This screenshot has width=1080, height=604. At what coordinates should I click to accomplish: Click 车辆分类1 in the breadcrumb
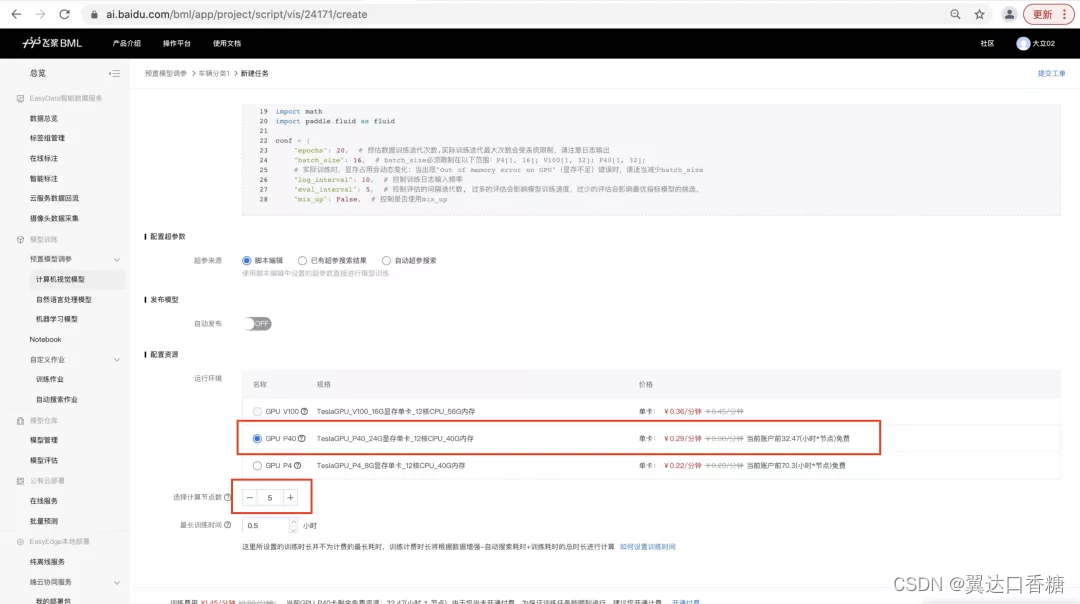(x=214, y=73)
